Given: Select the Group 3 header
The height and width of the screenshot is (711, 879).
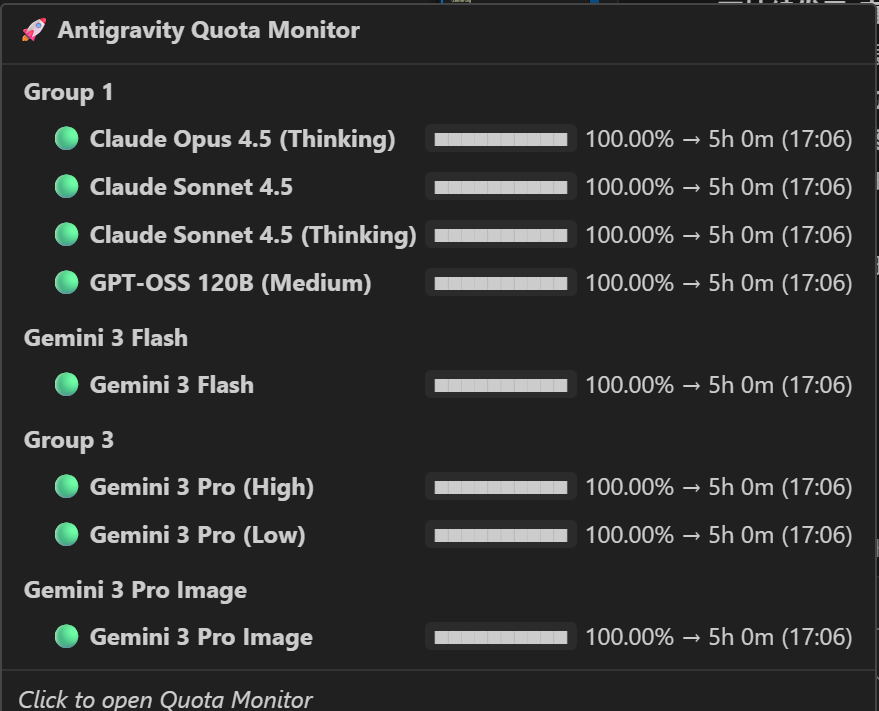Looking at the screenshot, I should tap(68, 440).
